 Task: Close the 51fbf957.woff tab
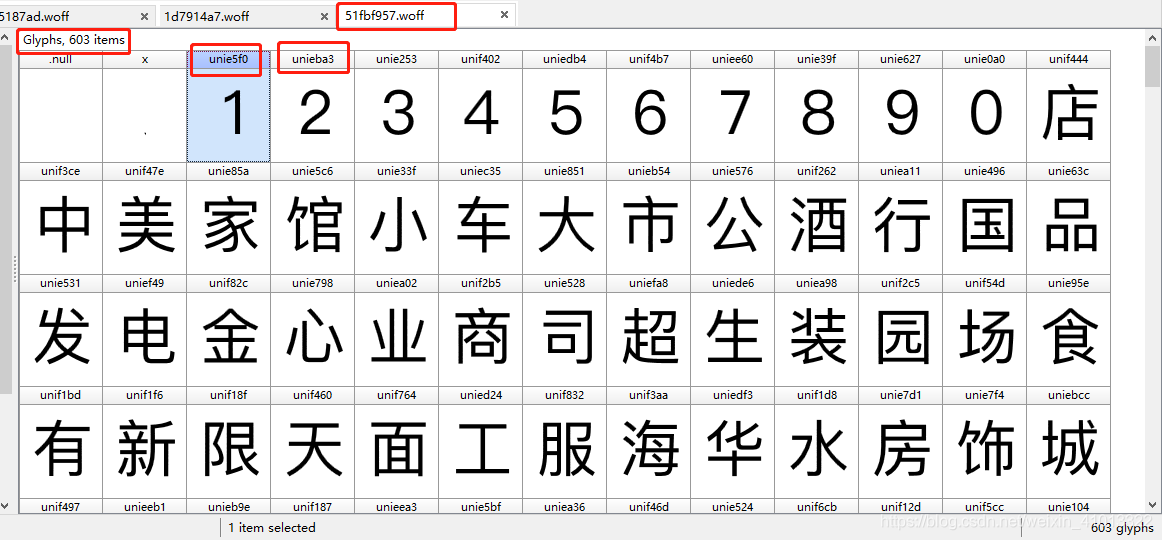[x=505, y=15]
